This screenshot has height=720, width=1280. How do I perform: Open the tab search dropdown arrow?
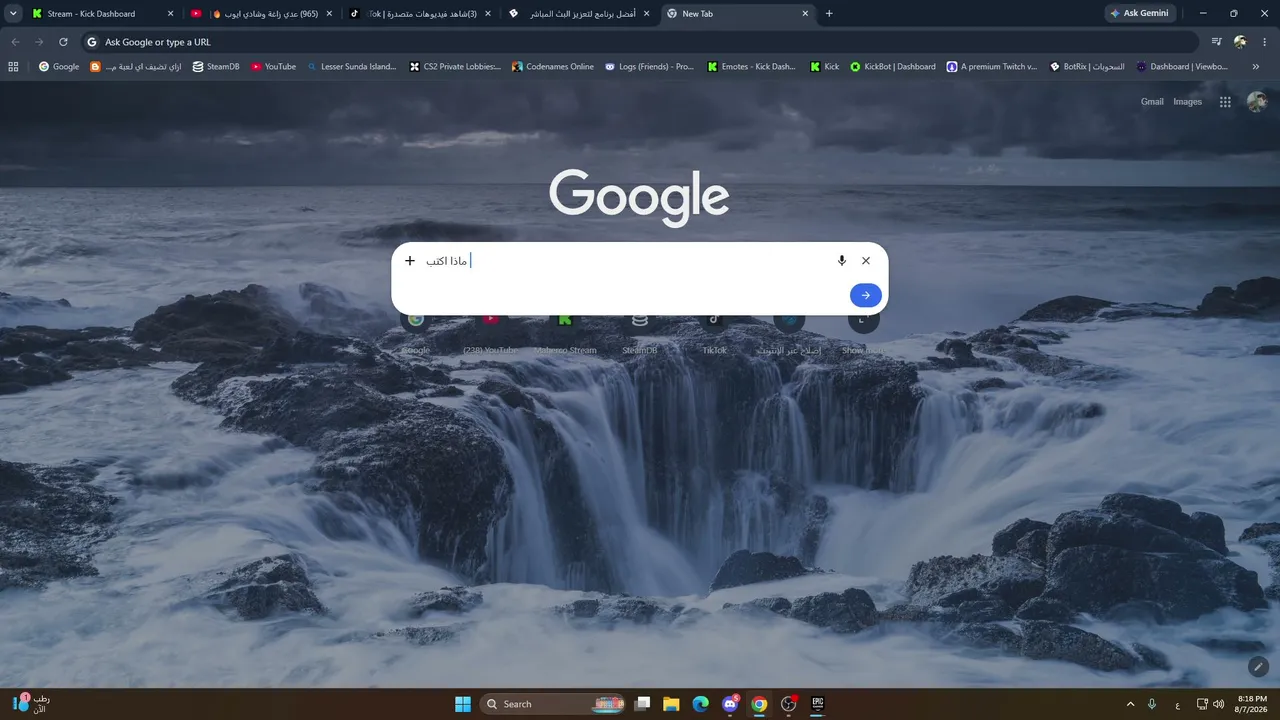point(13,14)
